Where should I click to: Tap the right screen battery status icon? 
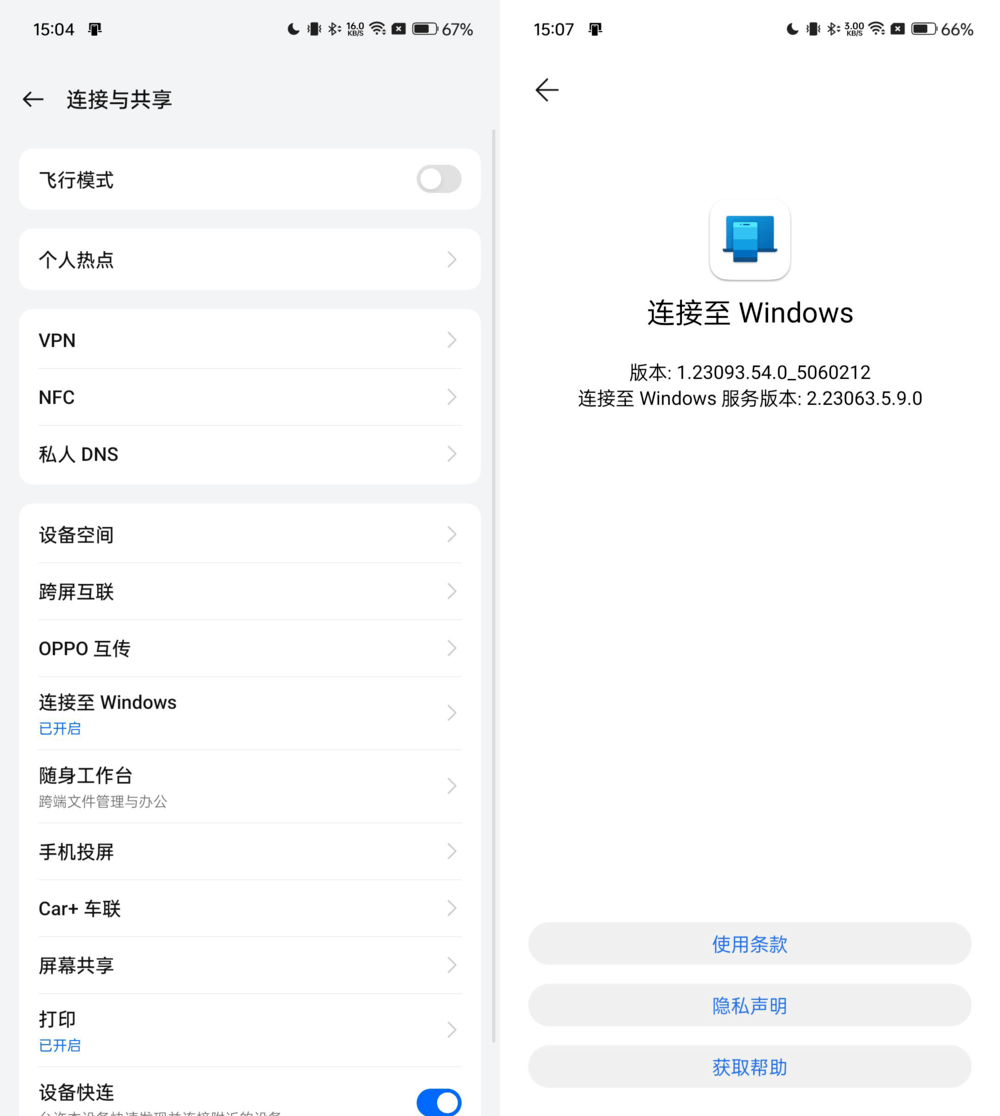coord(924,29)
